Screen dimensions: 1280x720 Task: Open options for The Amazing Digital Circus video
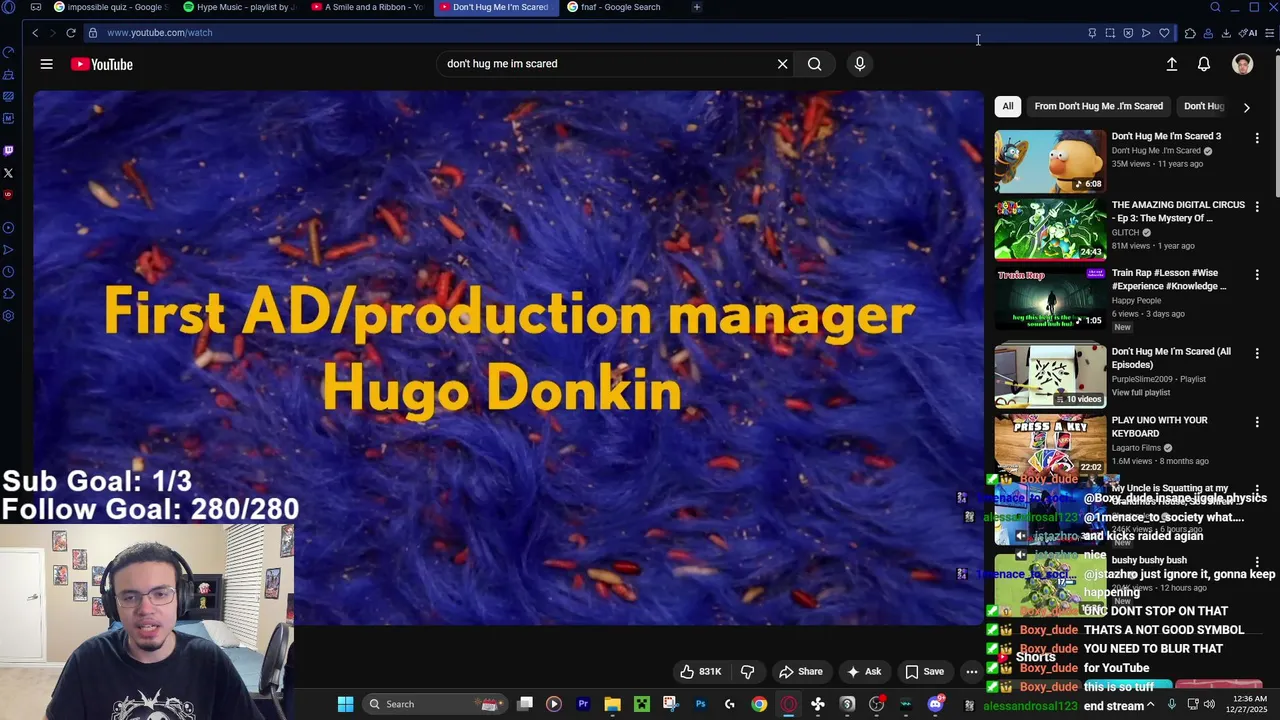click(x=1257, y=207)
